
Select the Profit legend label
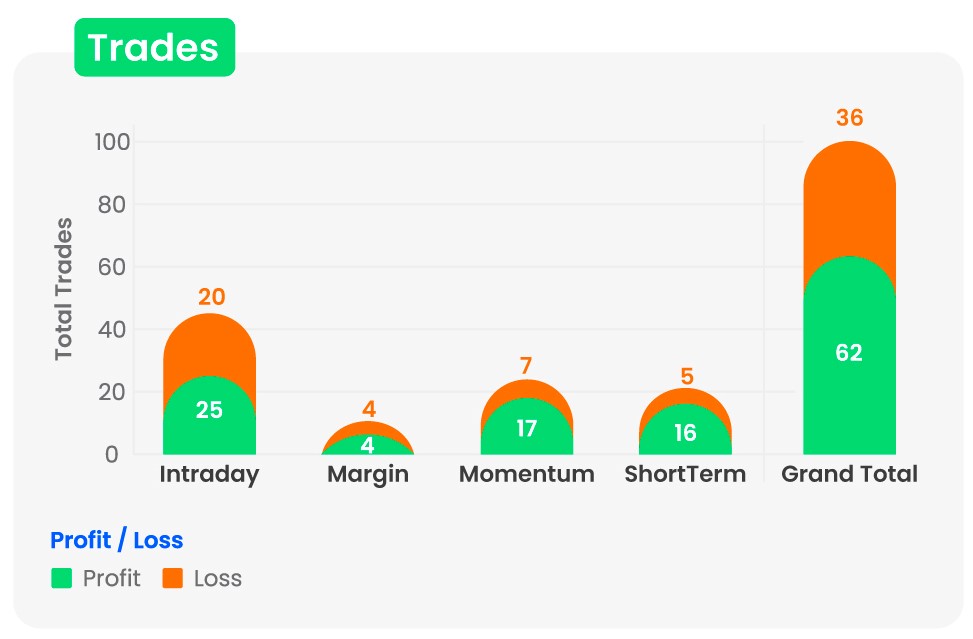(111, 578)
